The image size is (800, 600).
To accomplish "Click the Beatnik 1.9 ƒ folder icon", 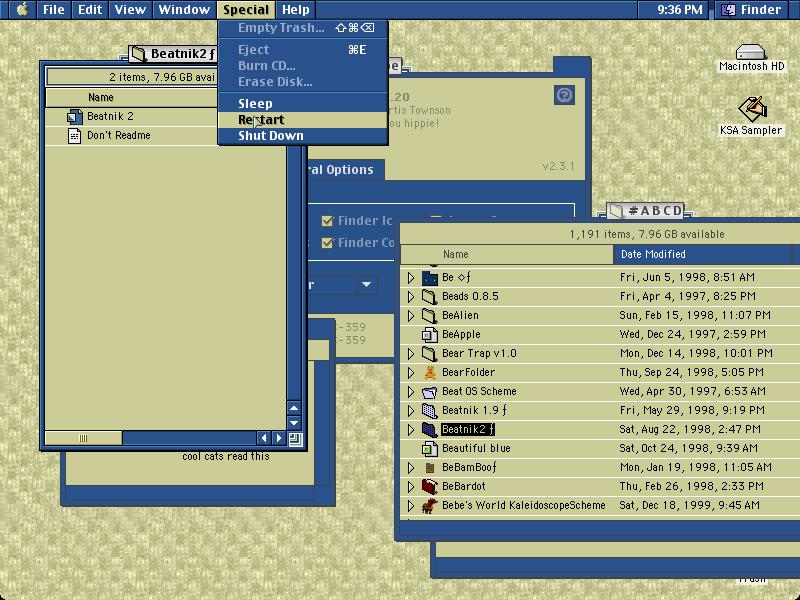I will pyautogui.click(x=430, y=411).
